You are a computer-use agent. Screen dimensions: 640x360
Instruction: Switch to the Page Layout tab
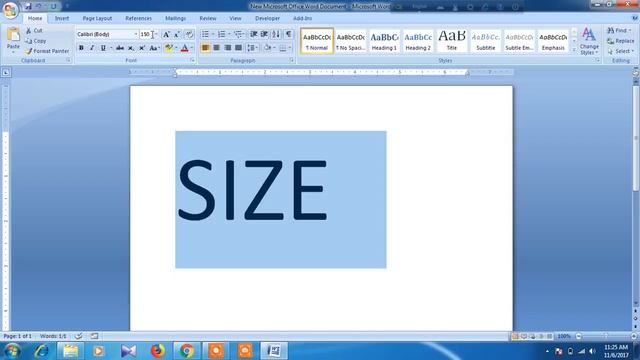tap(97, 18)
